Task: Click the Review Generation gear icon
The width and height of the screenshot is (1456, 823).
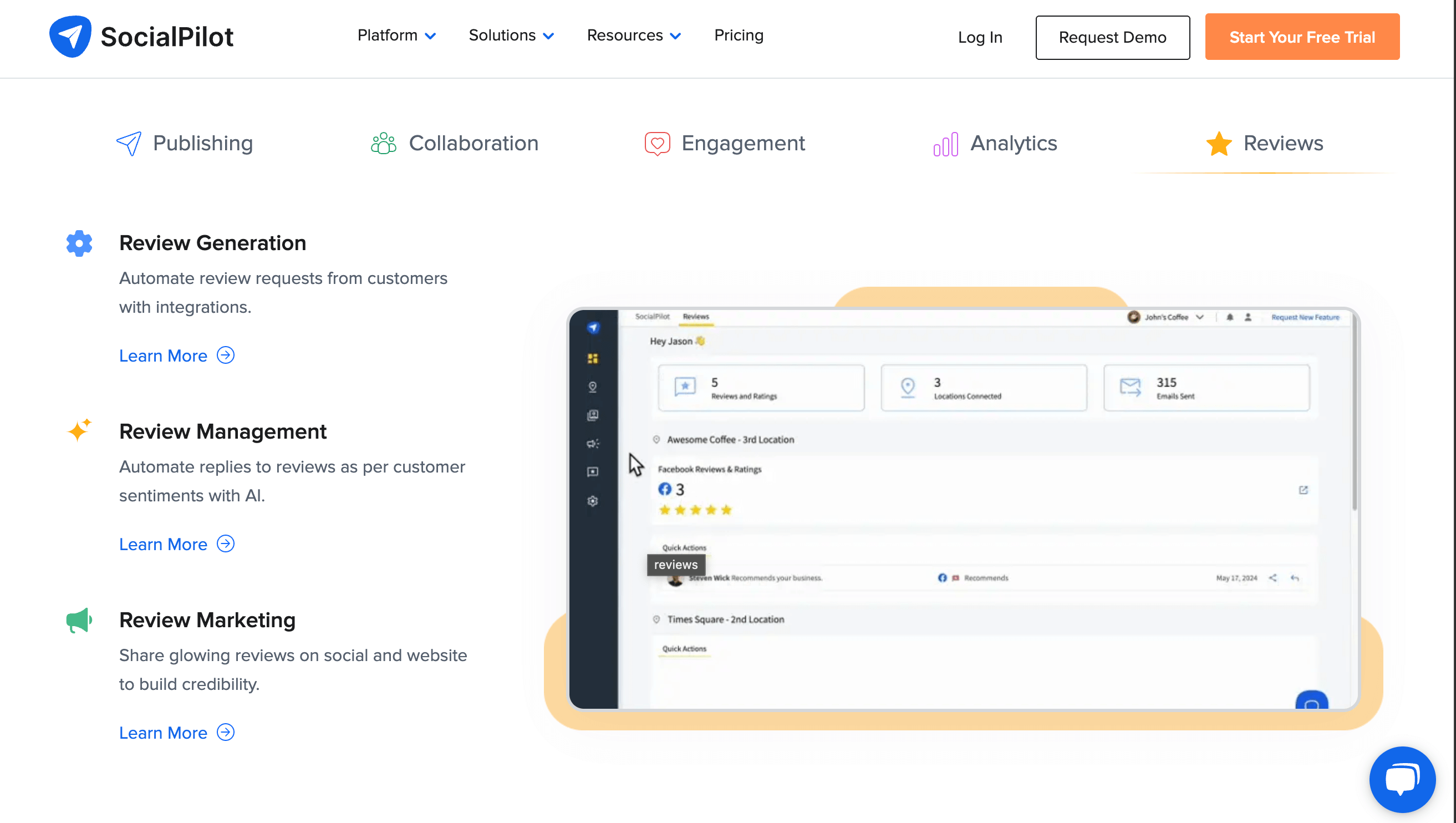Action: tap(79, 243)
